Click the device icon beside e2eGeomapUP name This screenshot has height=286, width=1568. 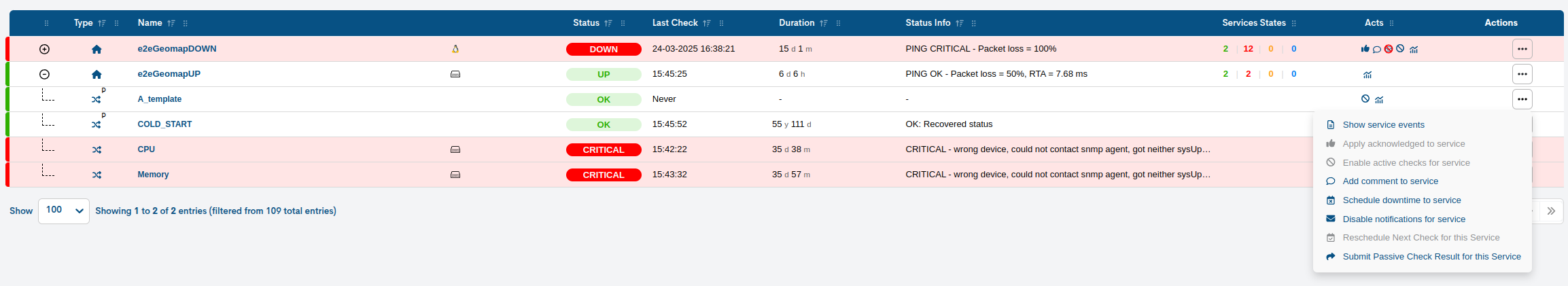pos(455,74)
